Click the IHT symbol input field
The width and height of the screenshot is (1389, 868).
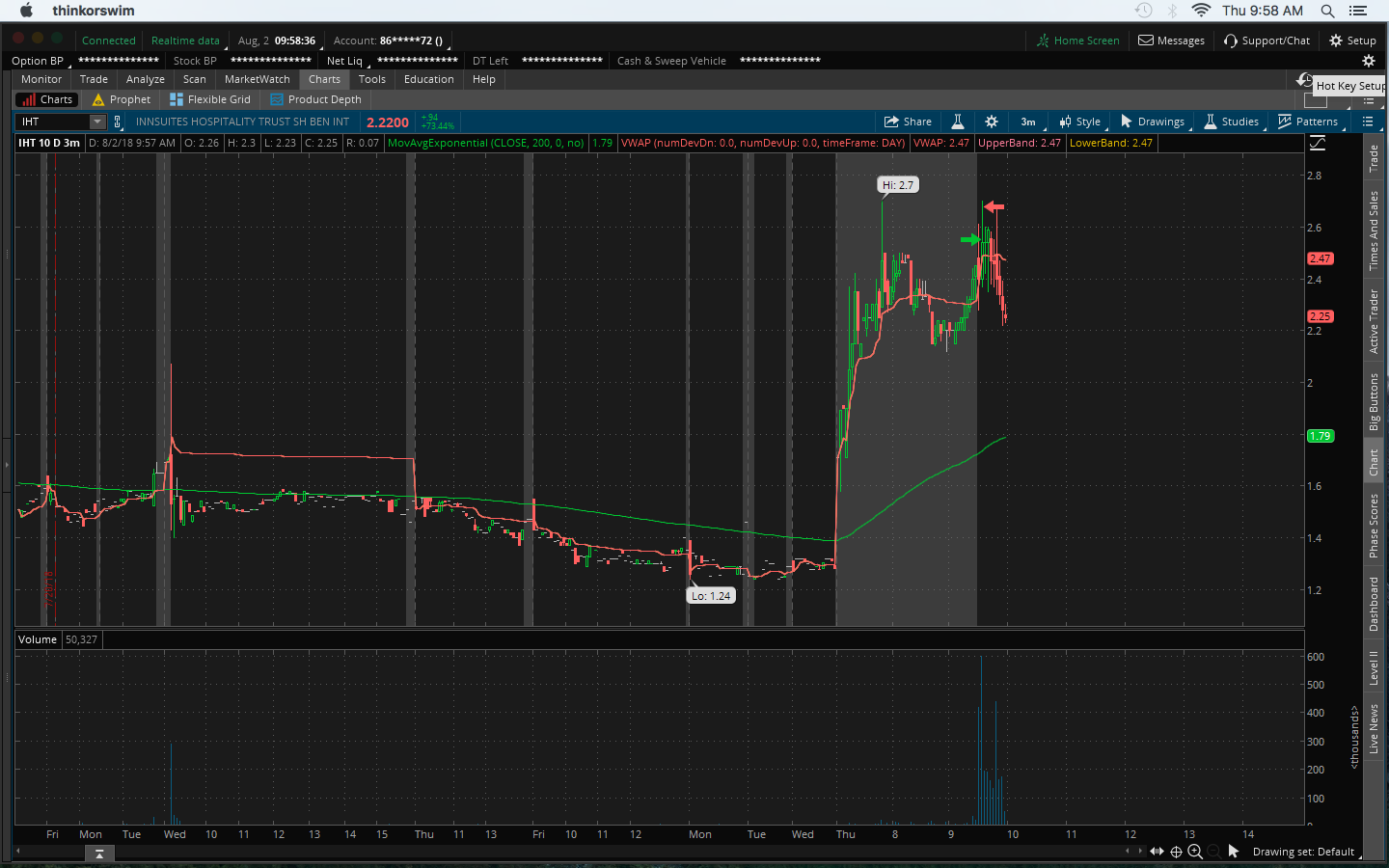pyautogui.click(x=53, y=122)
